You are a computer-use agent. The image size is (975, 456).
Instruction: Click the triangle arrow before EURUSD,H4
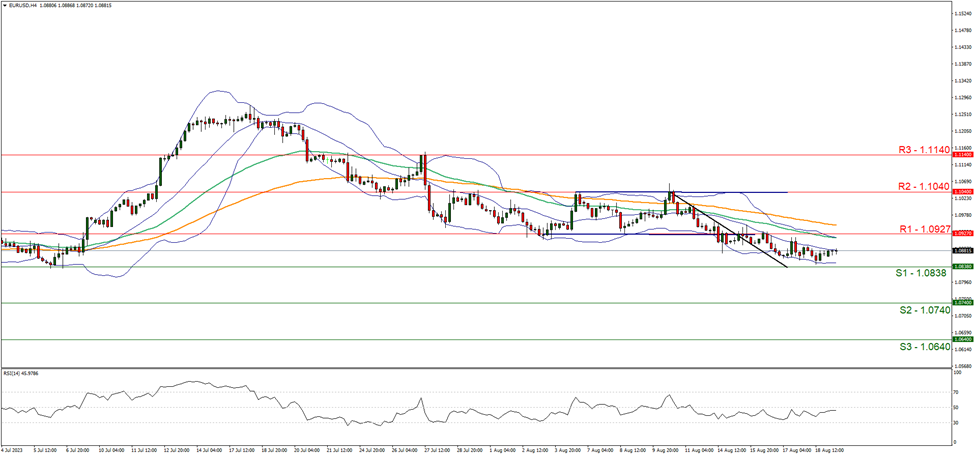click(x=5, y=5)
